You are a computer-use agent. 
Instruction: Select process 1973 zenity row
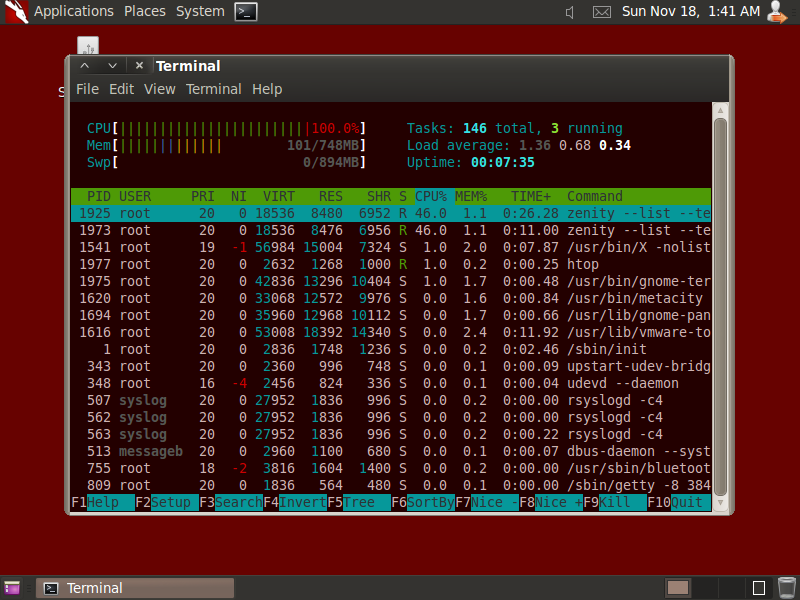(391, 230)
